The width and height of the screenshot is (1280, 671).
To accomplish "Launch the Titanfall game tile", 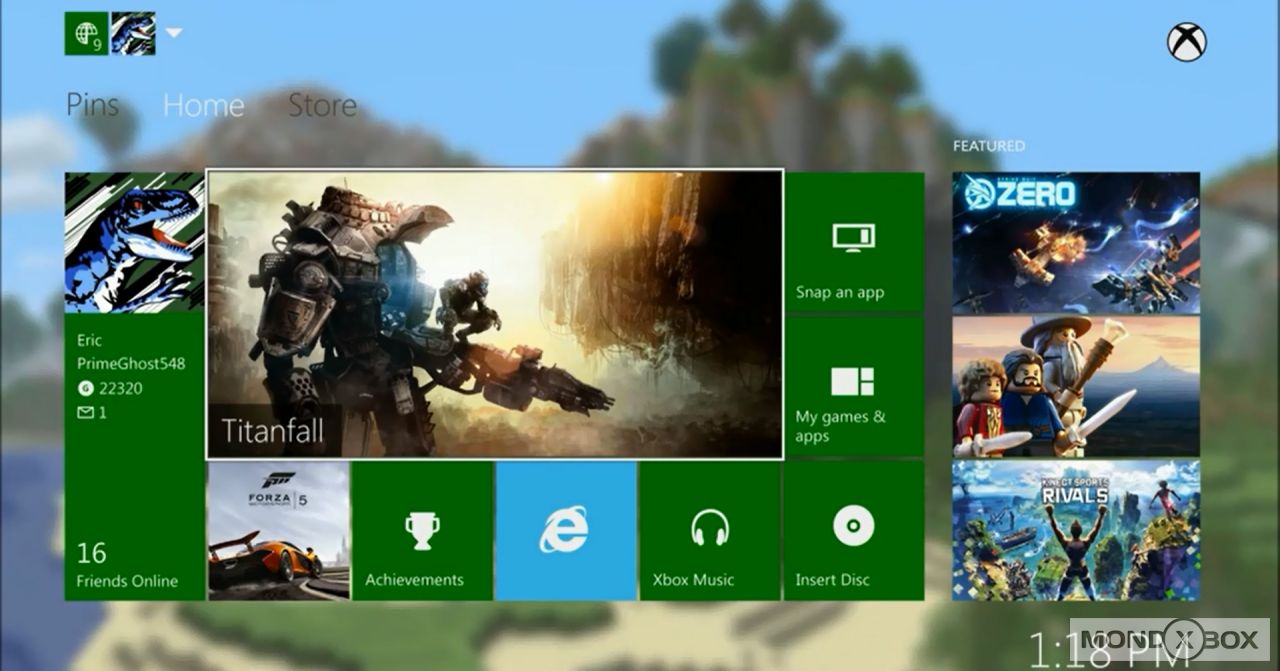I will point(494,314).
